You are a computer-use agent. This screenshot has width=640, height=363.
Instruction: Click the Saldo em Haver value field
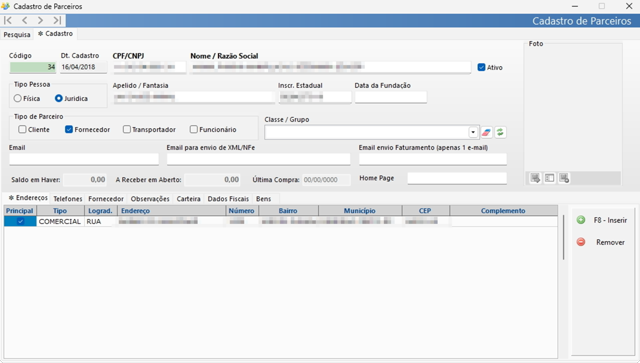[x=85, y=180]
